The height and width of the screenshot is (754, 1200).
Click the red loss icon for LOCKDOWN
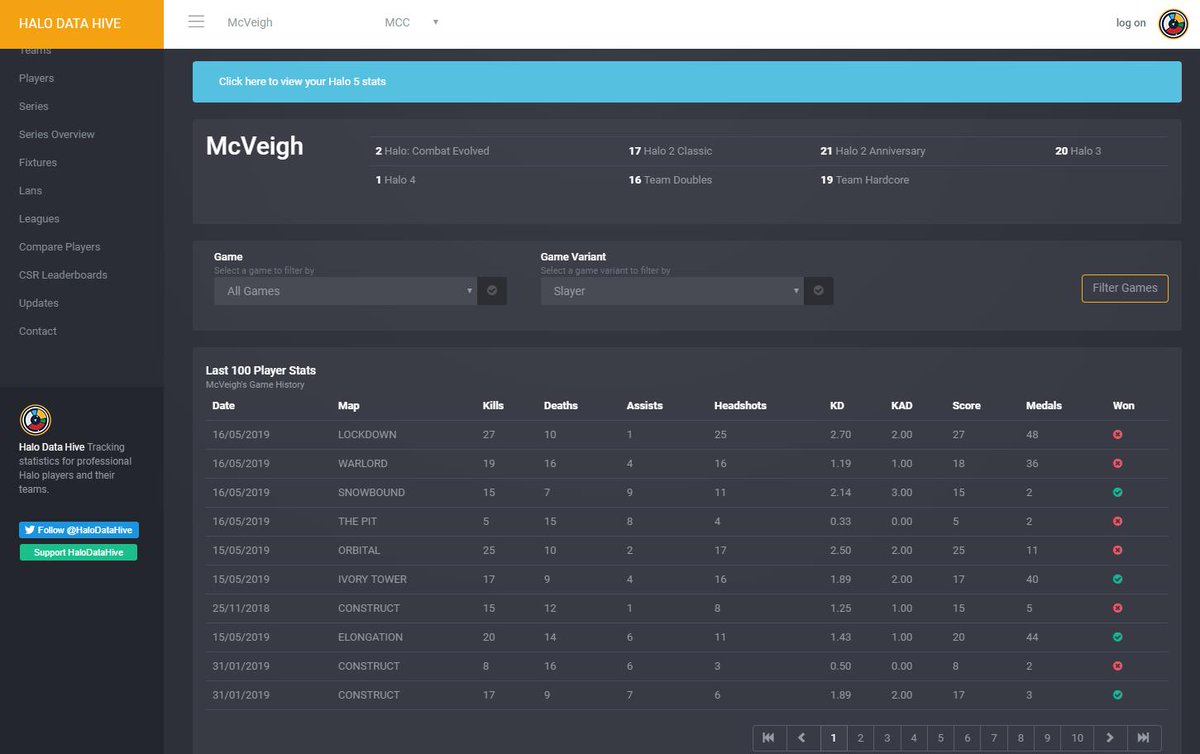1117,435
